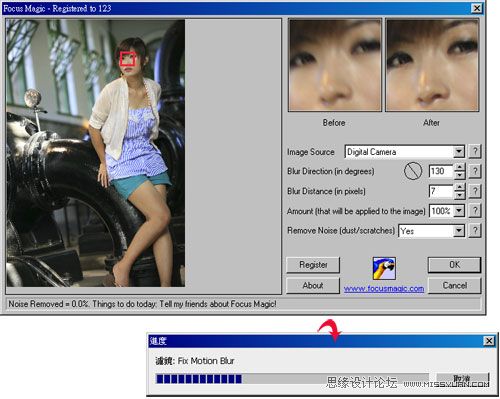Open help for Blur Distance
The height and width of the screenshot is (399, 500).
tap(475, 191)
